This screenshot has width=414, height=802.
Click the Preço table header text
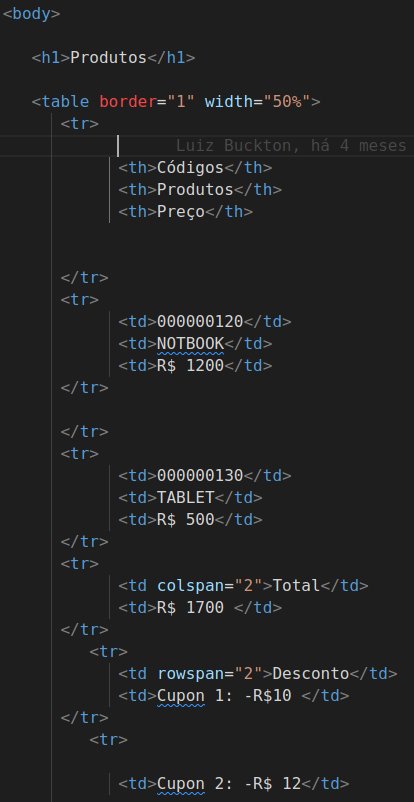tap(181, 212)
